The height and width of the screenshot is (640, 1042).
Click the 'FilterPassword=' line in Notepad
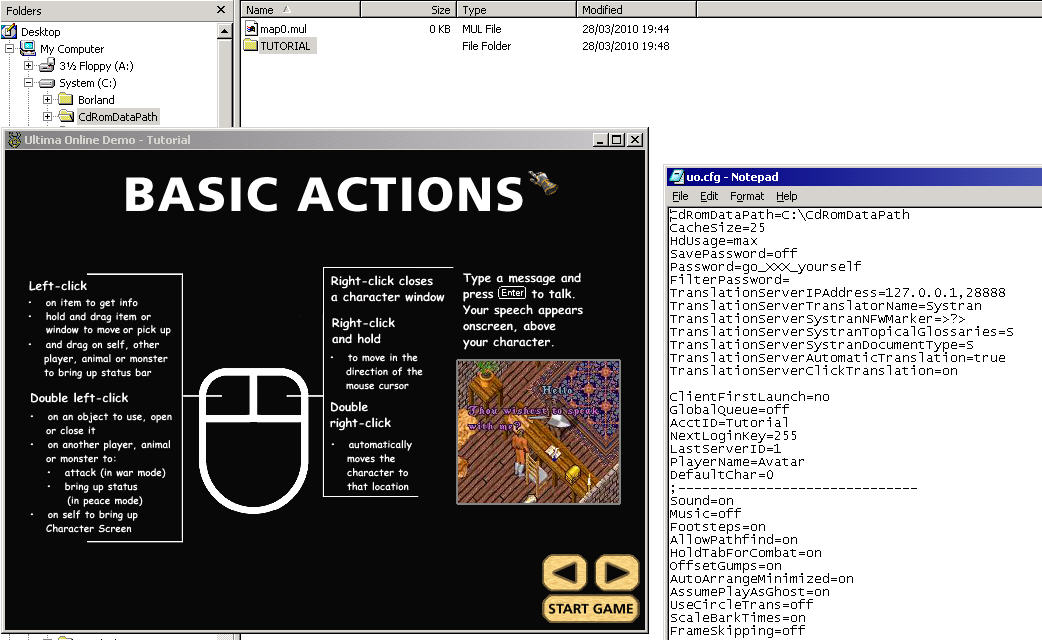729,280
